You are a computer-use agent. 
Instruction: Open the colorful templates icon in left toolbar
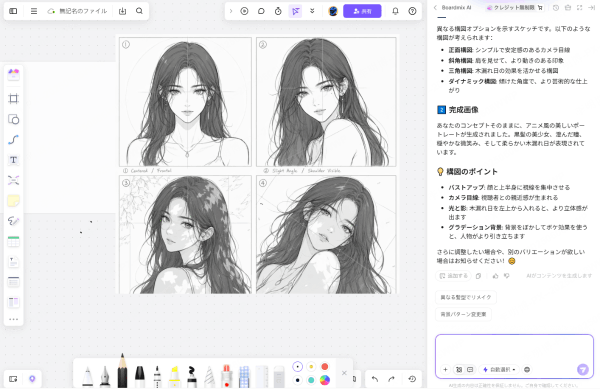[x=13, y=73]
